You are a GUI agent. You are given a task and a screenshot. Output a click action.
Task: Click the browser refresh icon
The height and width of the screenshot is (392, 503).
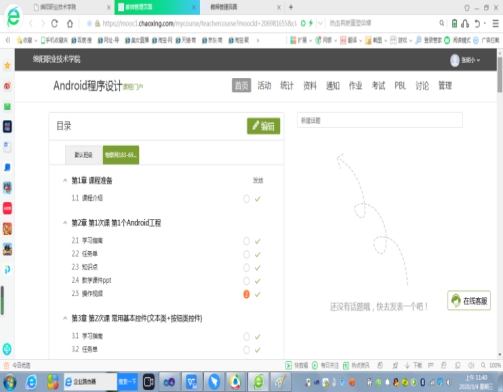click(x=54, y=23)
